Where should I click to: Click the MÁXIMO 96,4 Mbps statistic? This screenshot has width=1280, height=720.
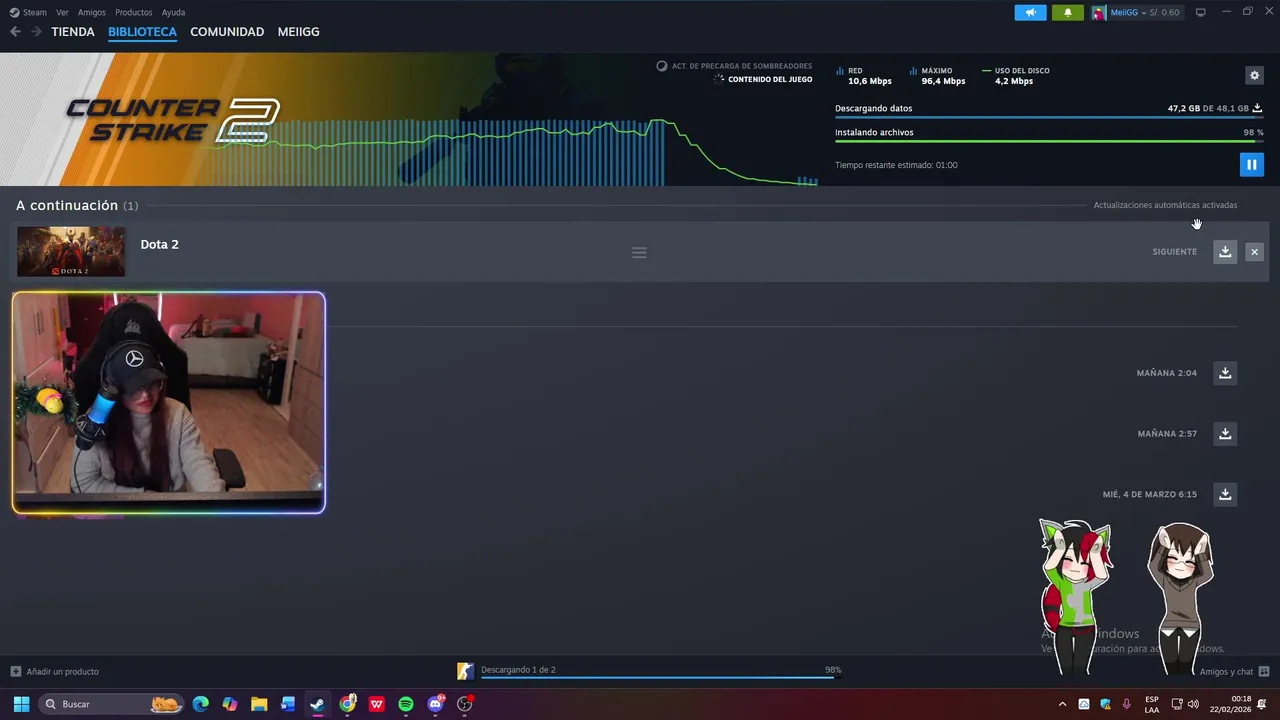pyautogui.click(x=938, y=76)
